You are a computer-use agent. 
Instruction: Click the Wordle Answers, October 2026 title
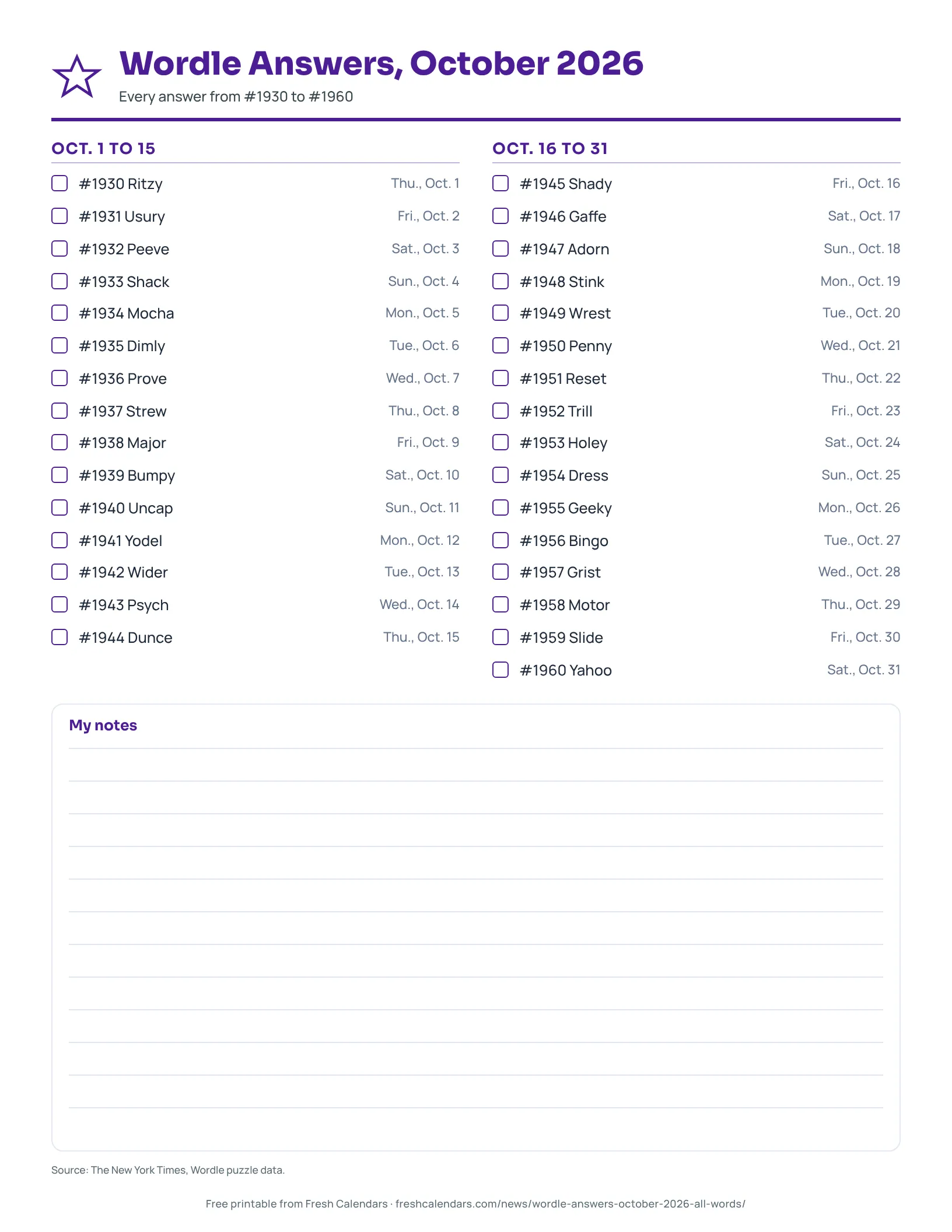(x=381, y=64)
